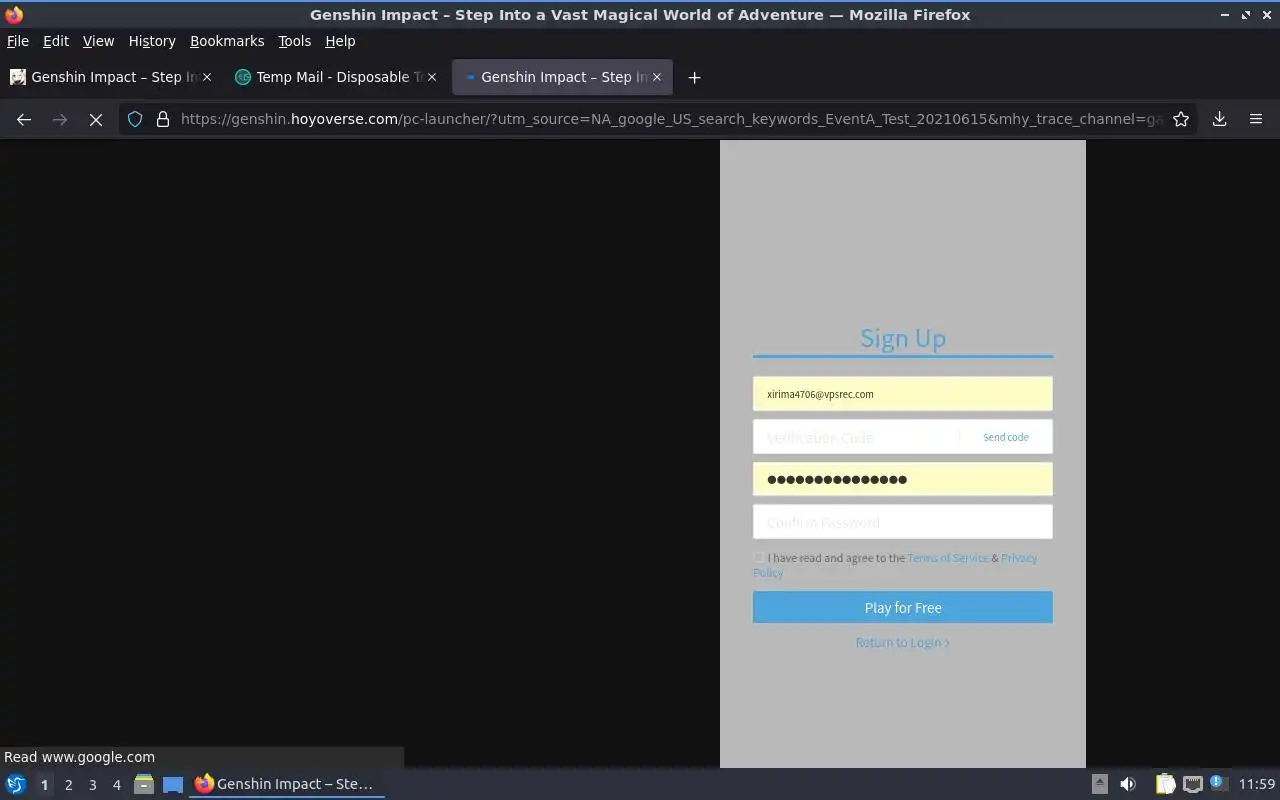Open the taskbar start menu icon
The image size is (1280, 800).
coord(16,784)
